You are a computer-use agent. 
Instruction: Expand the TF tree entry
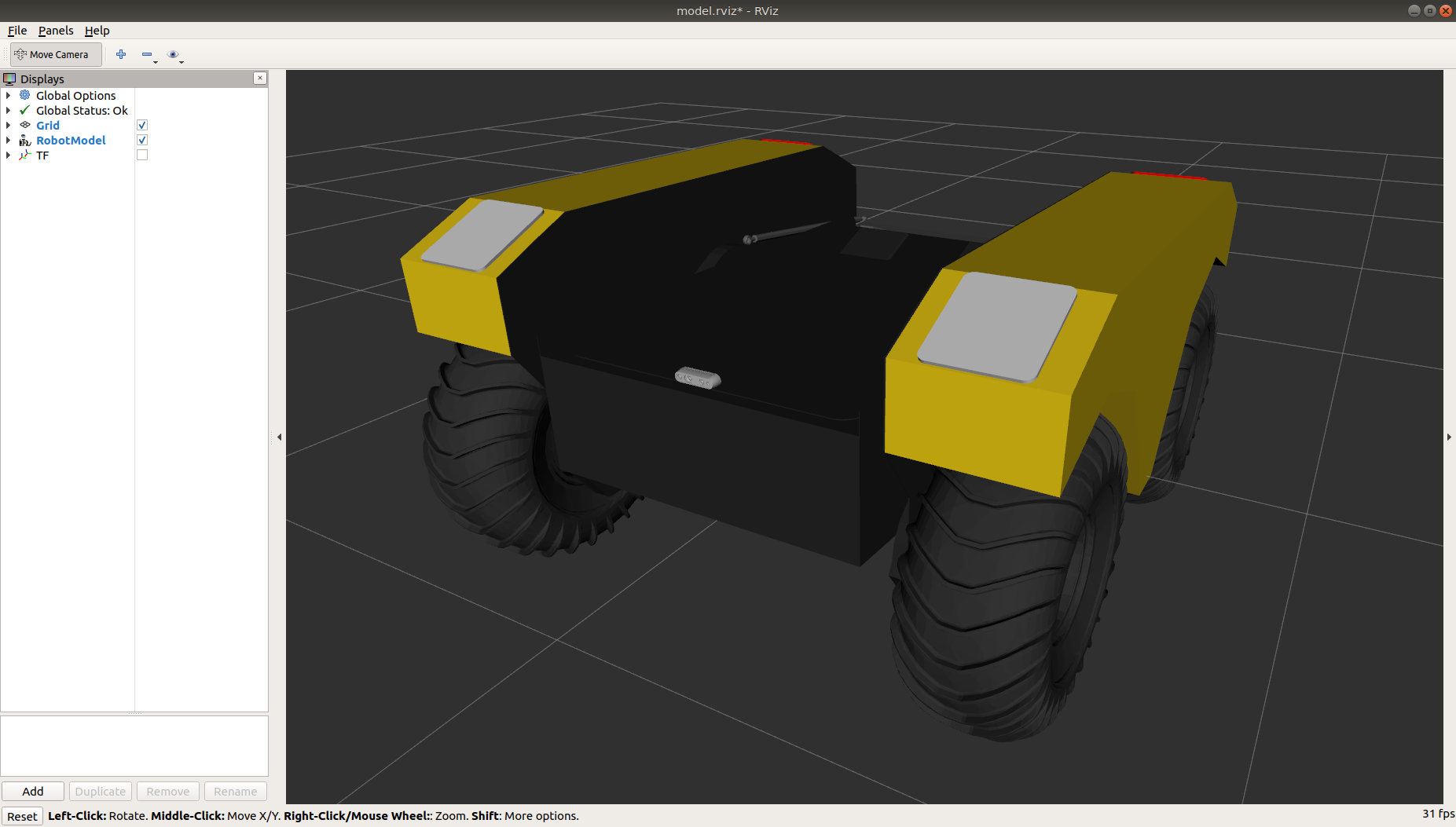click(x=9, y=155)
